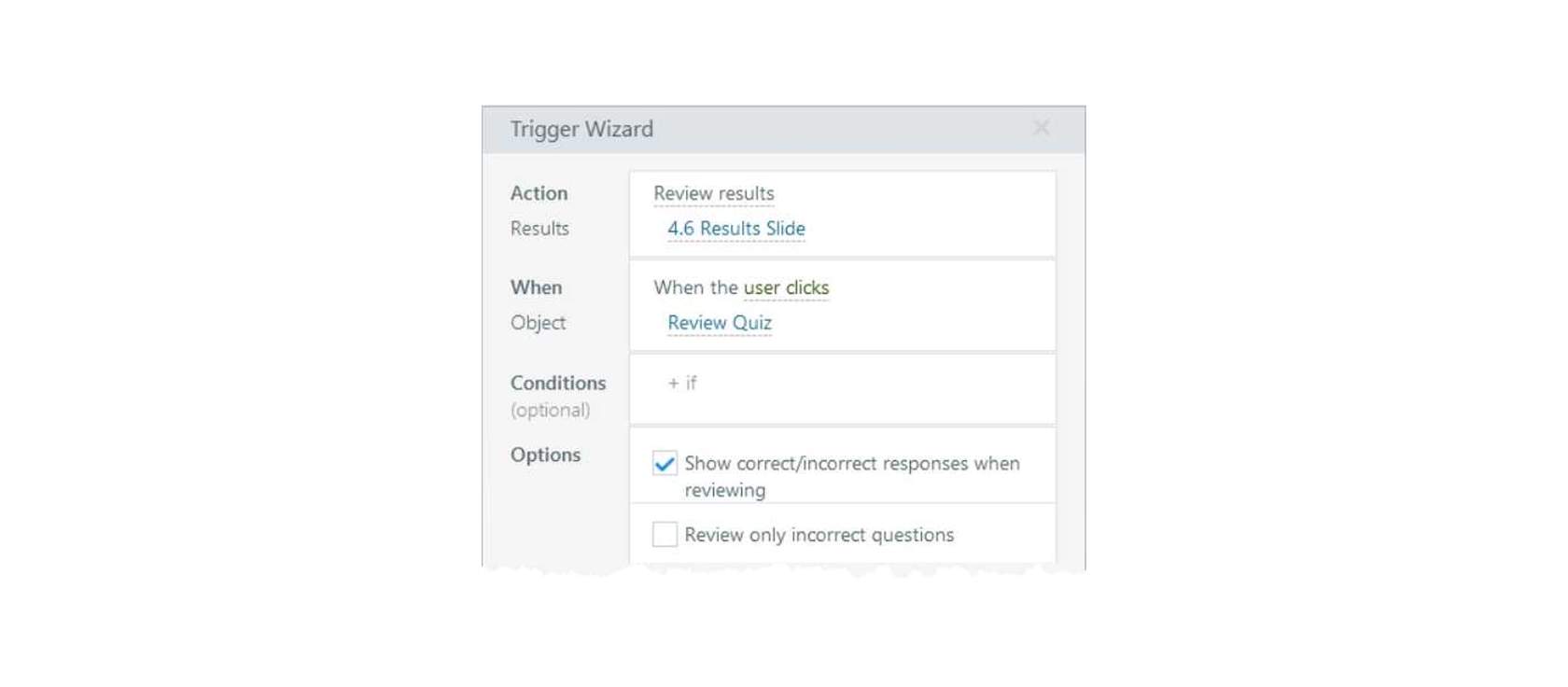Uncheck the Show correct/incorrect responses checkbox
This screenshot has height=687, width=1568.
tap(665, 463)
